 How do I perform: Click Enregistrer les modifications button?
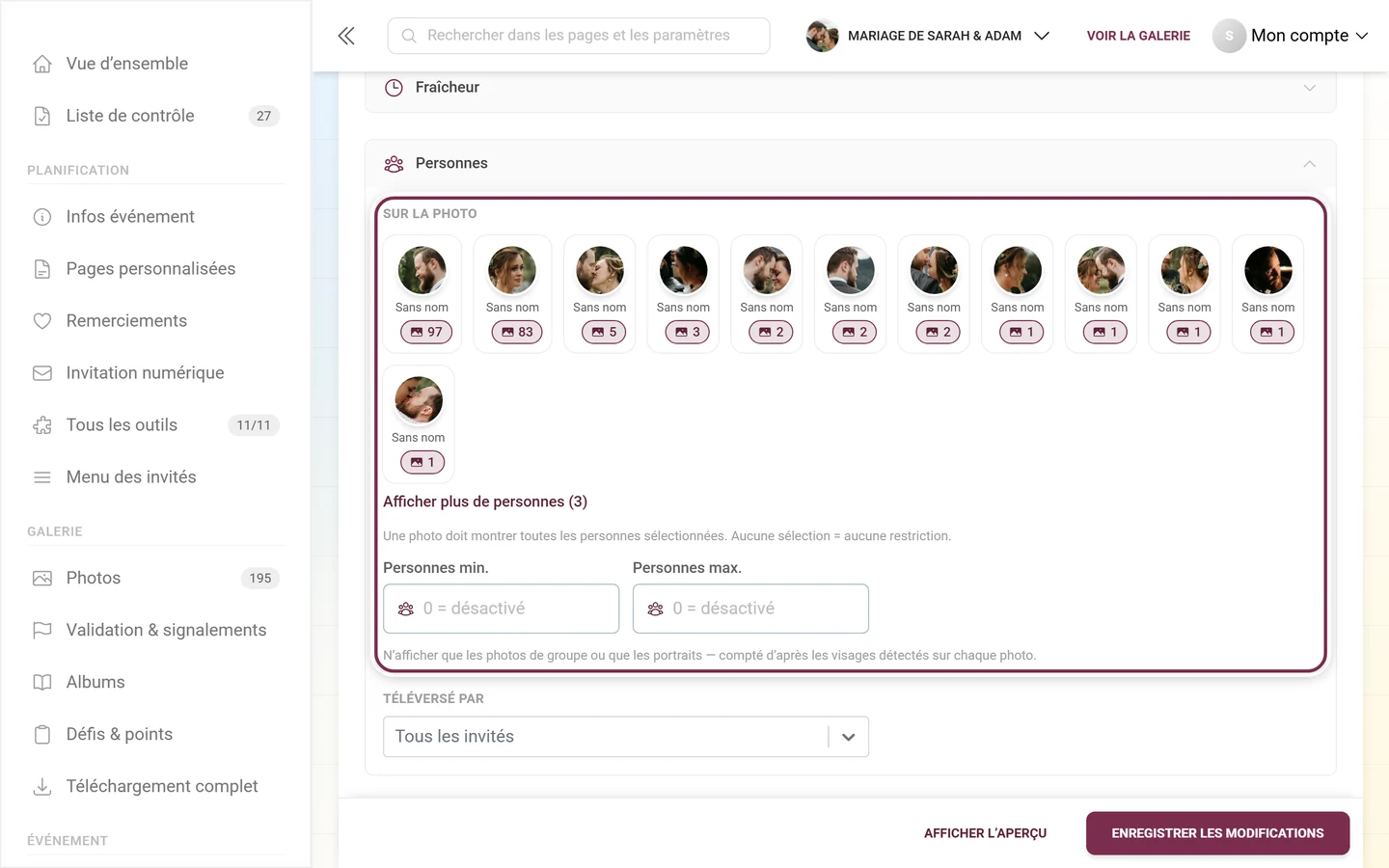click(x=1217, y=833)
